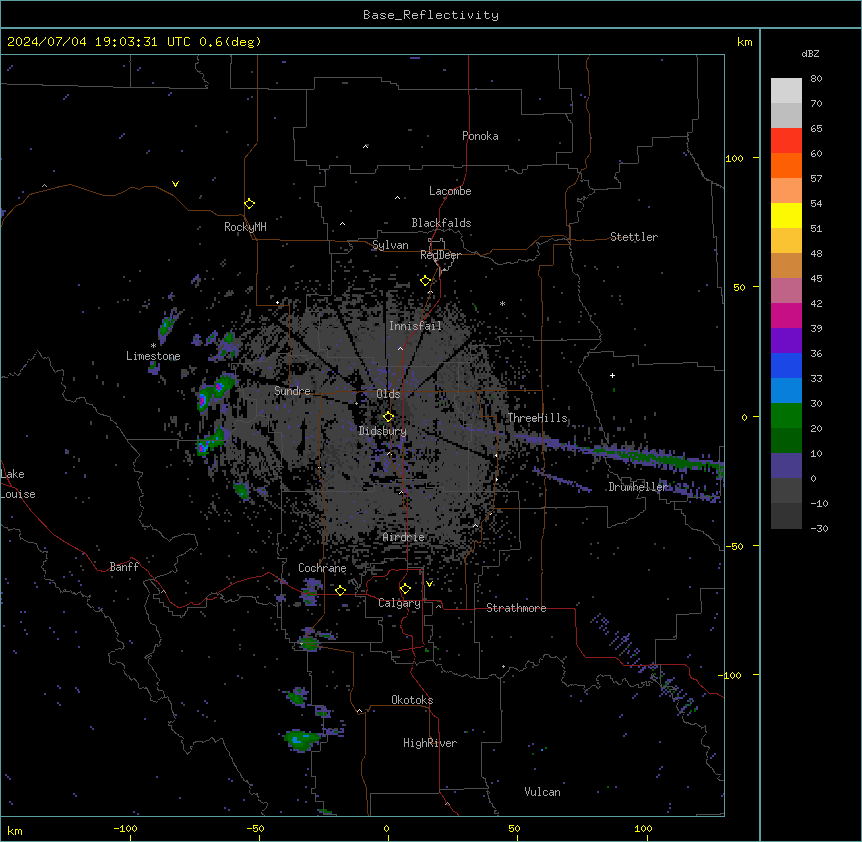Screen dimensions: 862x842
Task: Select the RockyMH label
Action: 245,227
